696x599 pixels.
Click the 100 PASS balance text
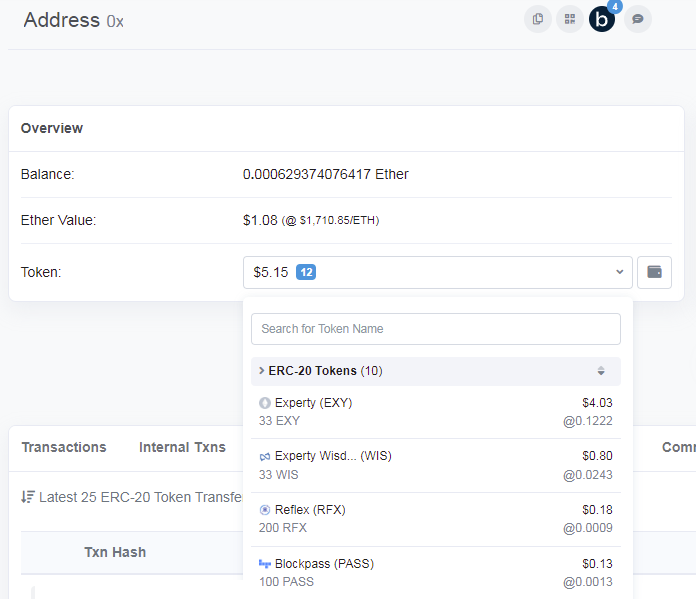(286, 582)
